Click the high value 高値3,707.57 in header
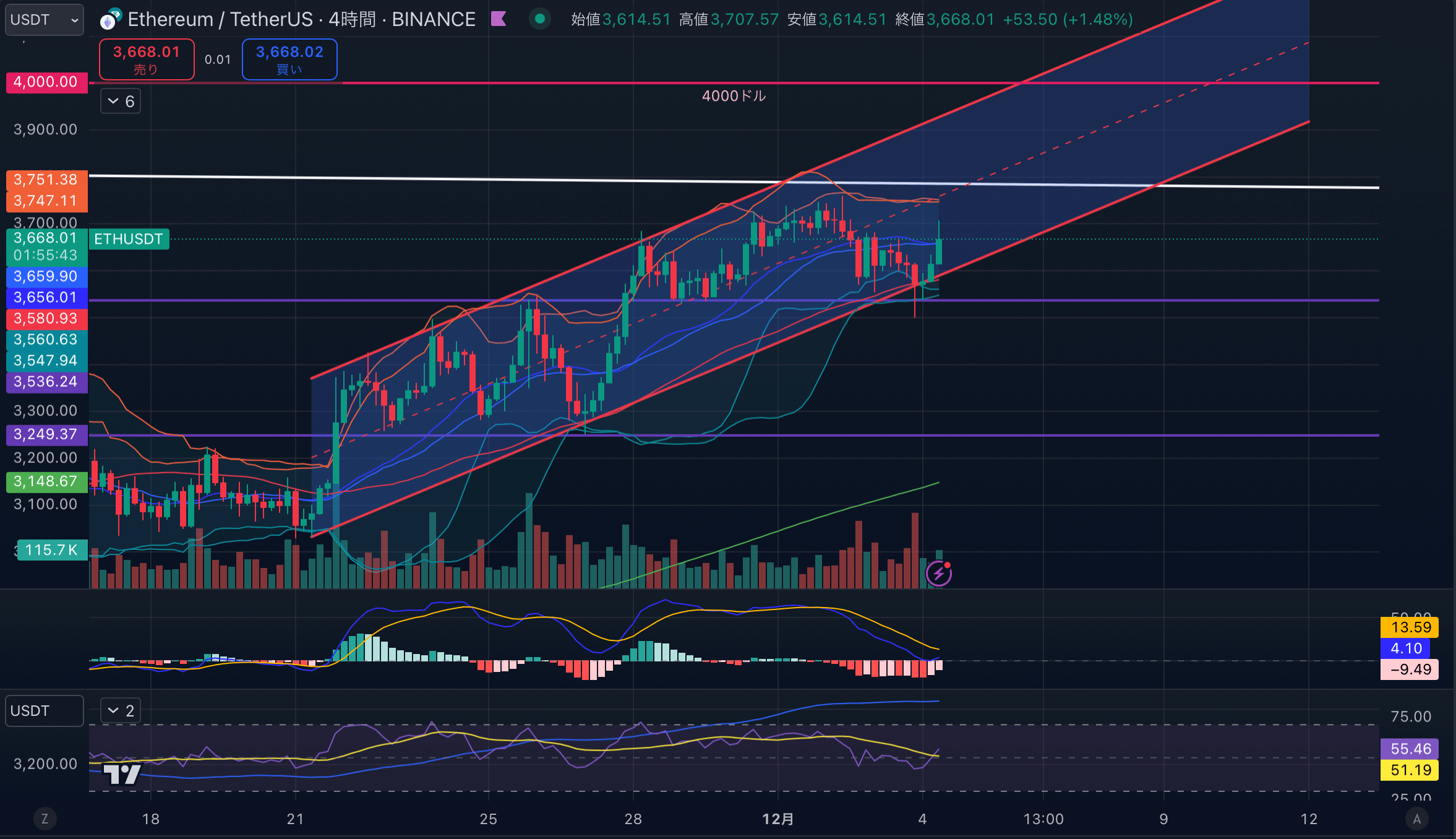This screenshot has width=1456, height=839. point(729,19)
